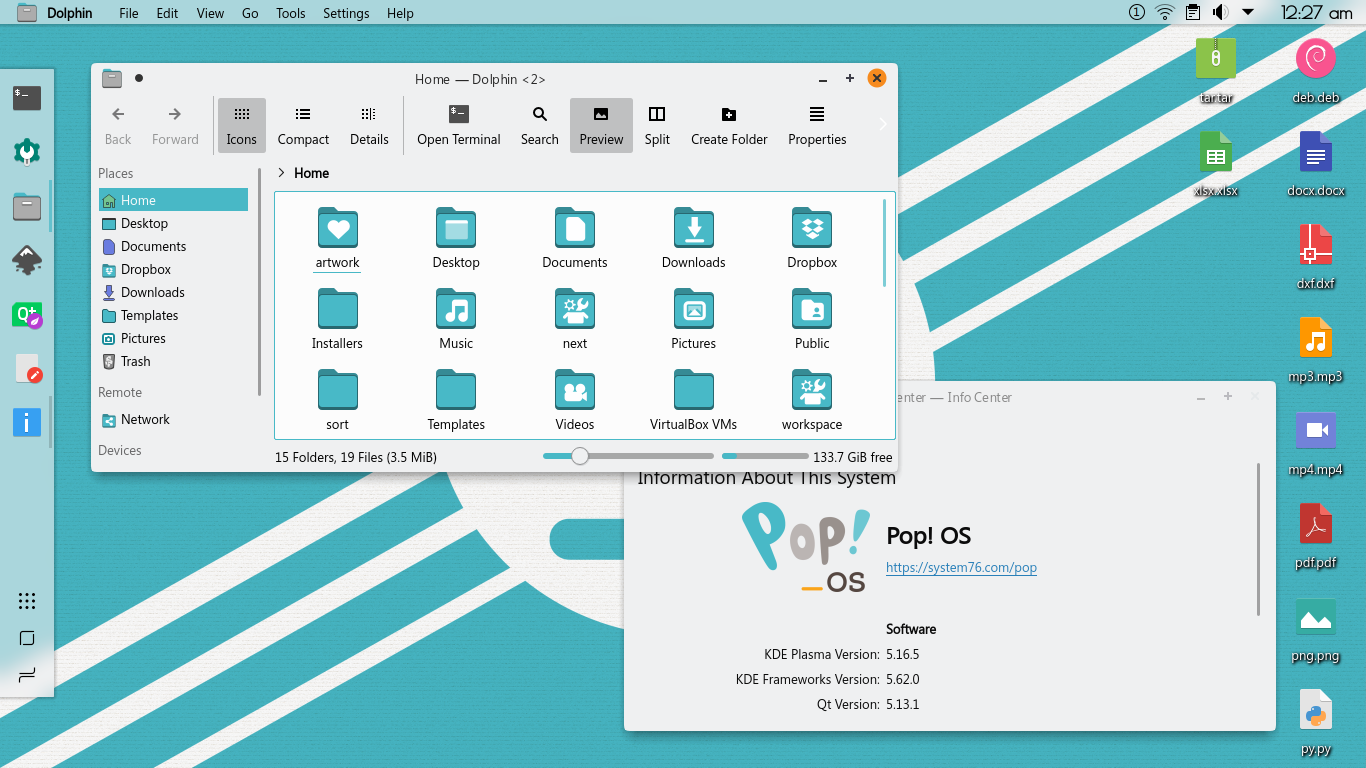Viewport: 1366px width, 768px height.
Task: Click the icon zoom slider handle
Action: pyautogui.click(x=579, y=456)
